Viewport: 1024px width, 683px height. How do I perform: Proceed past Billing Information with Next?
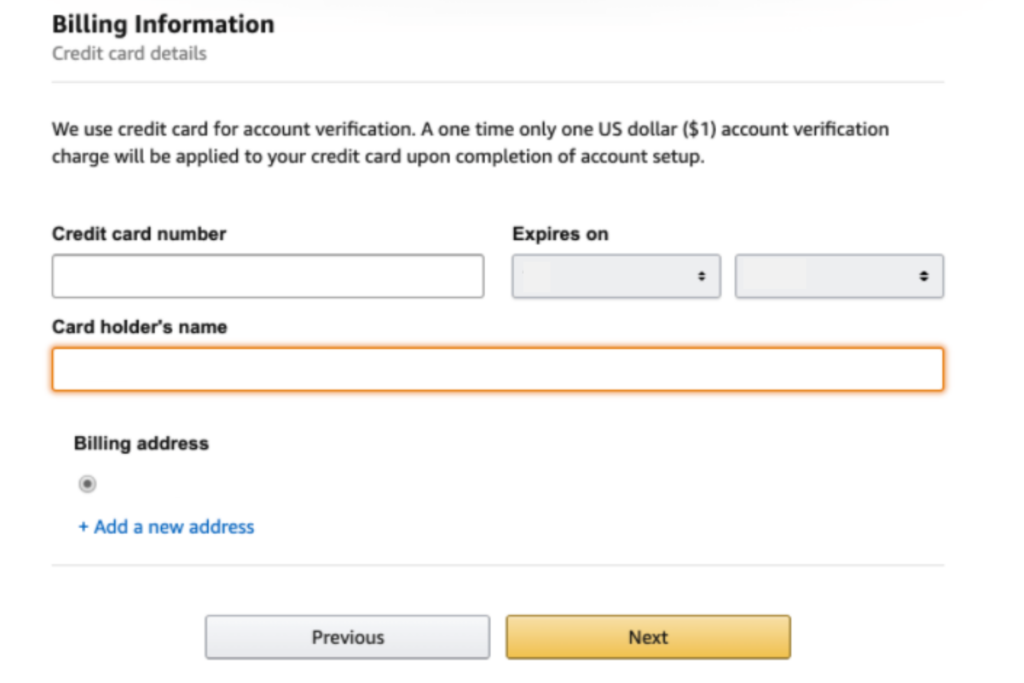(x=647, y=637)
